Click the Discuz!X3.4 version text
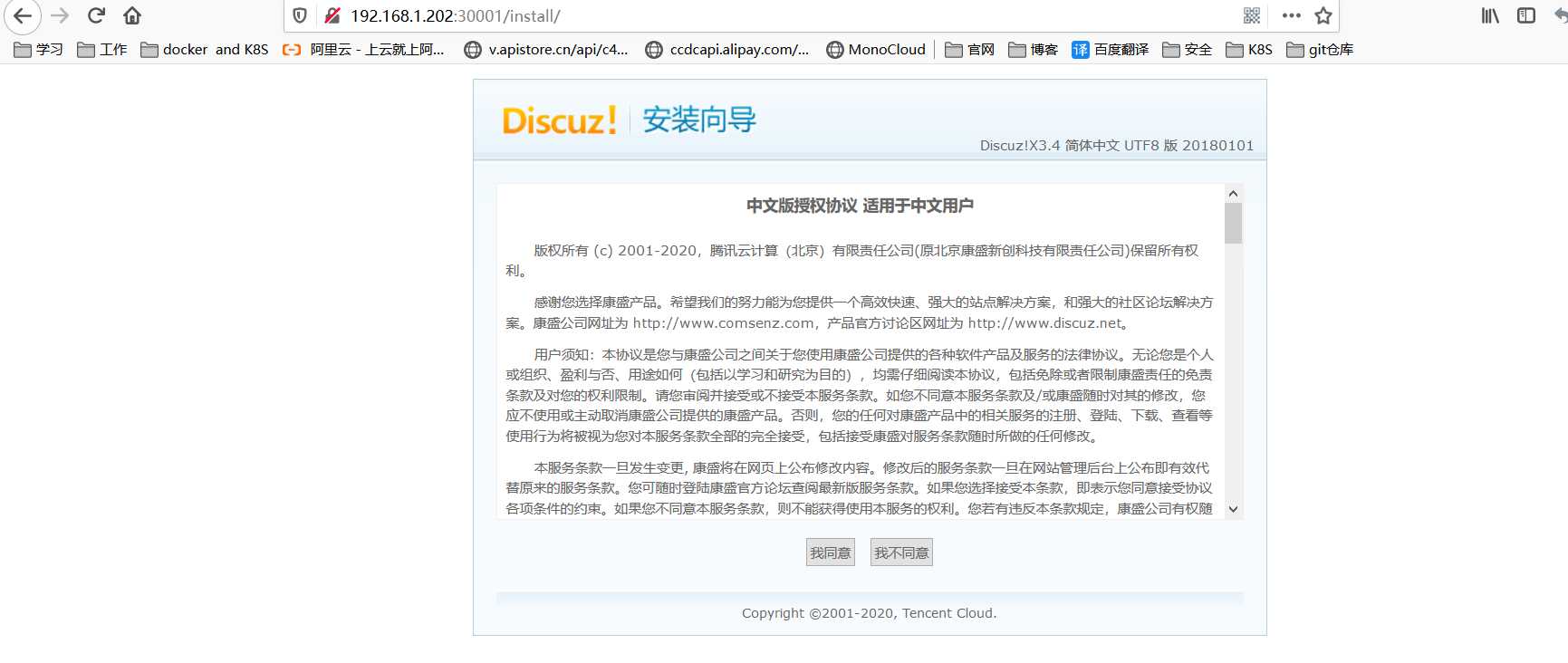 1117,146
